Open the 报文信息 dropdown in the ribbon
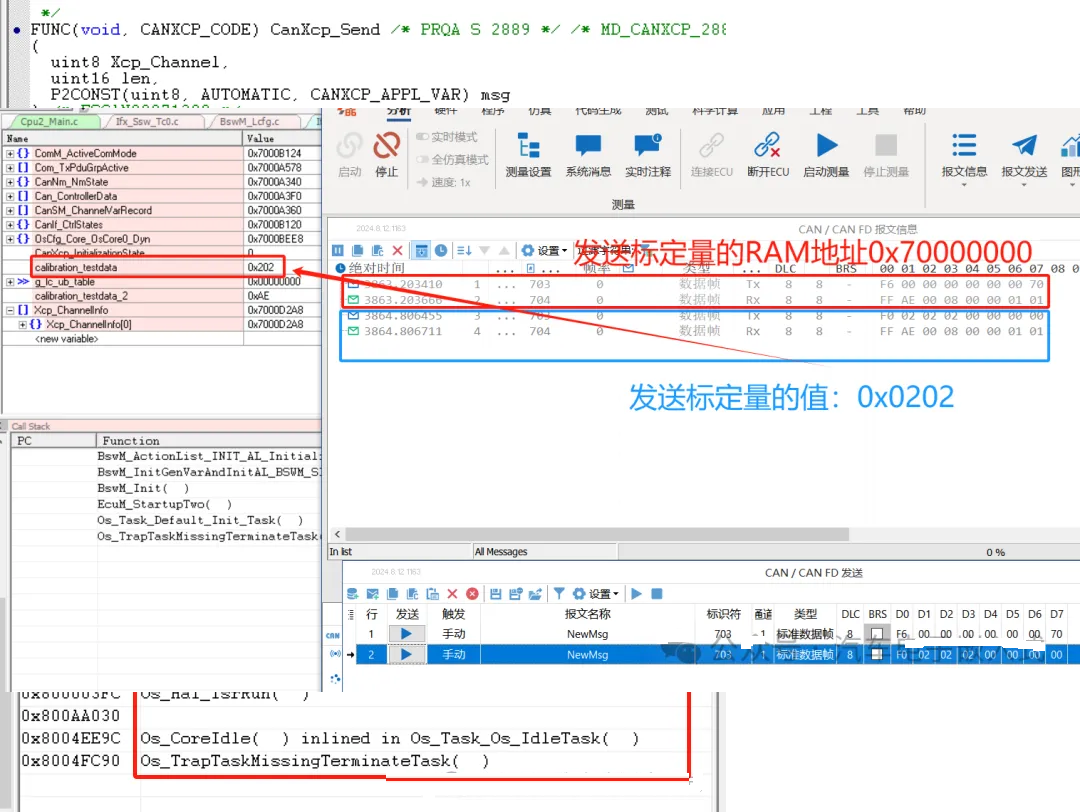This screenshot has height=812, width=1080. 964,185
